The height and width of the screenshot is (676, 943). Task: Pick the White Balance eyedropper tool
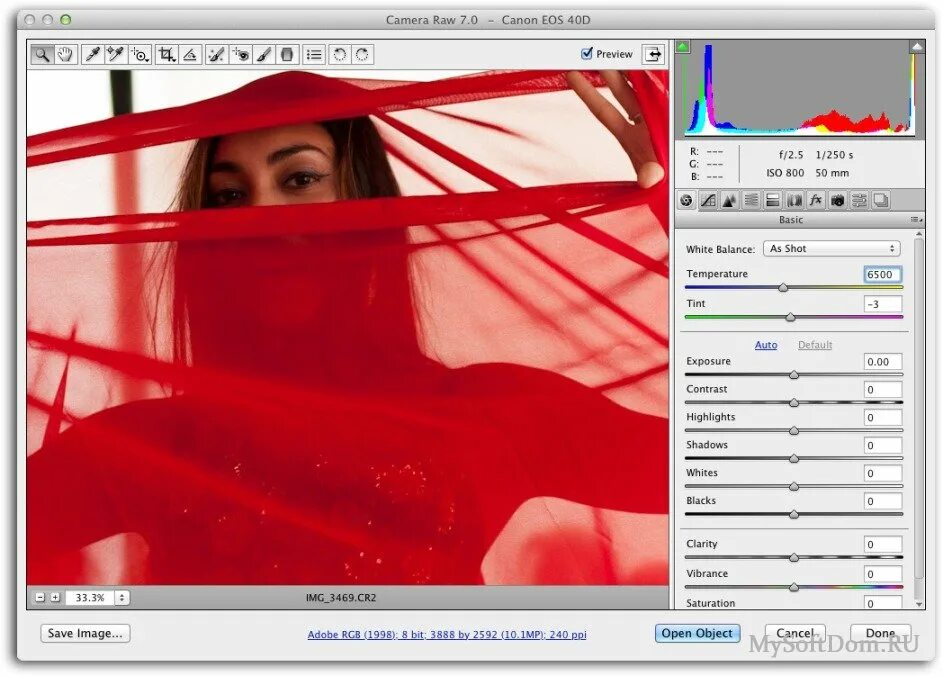click(92, 55)
